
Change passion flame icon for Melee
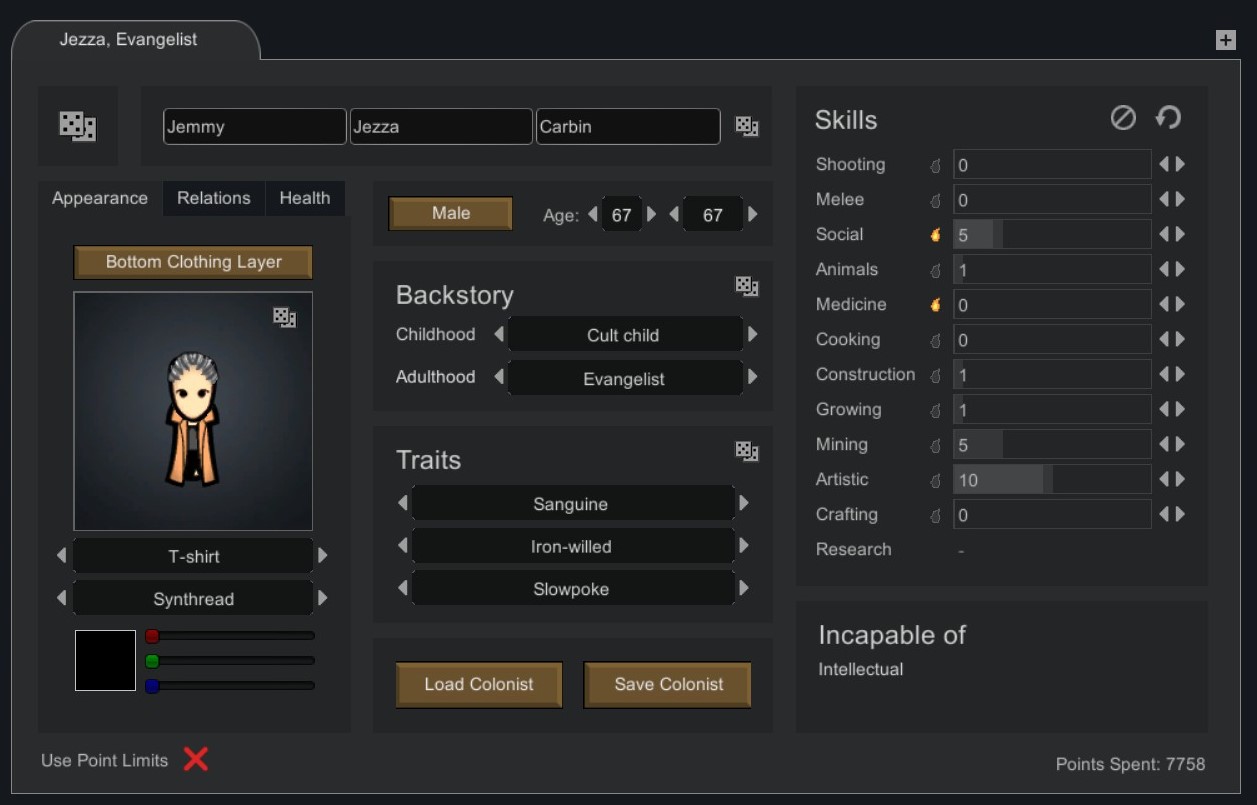[x=935, y=200]
